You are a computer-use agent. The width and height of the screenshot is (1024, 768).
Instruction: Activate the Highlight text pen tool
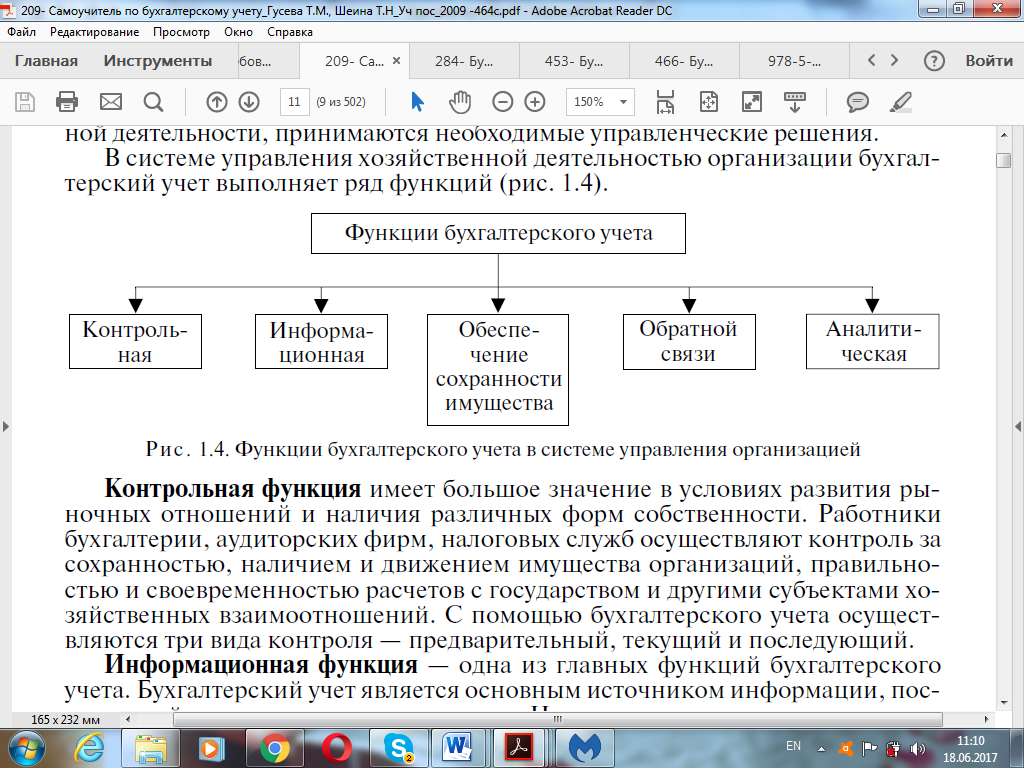[x=901, y=102]
